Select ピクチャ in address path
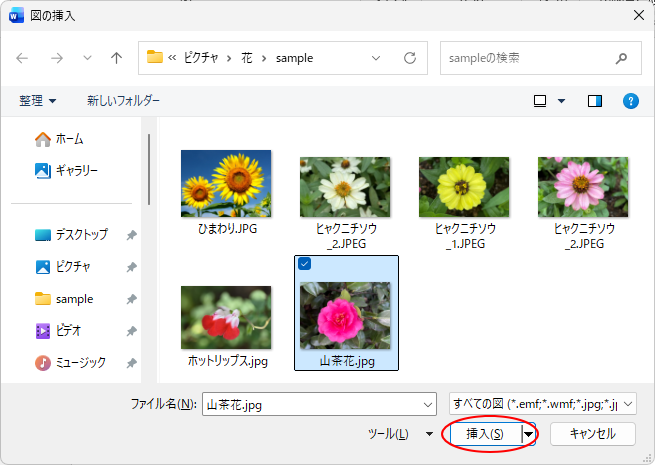 click(201, 58)
